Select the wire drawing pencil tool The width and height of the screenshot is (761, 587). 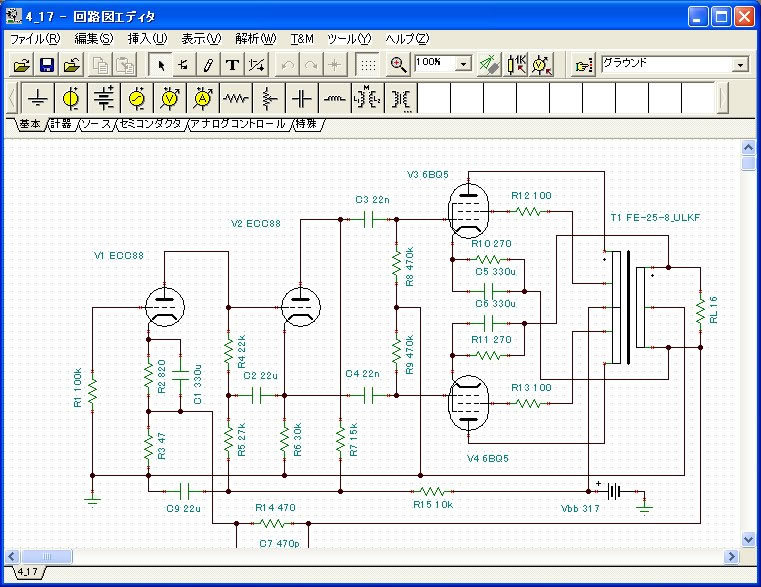pos(208,65)
